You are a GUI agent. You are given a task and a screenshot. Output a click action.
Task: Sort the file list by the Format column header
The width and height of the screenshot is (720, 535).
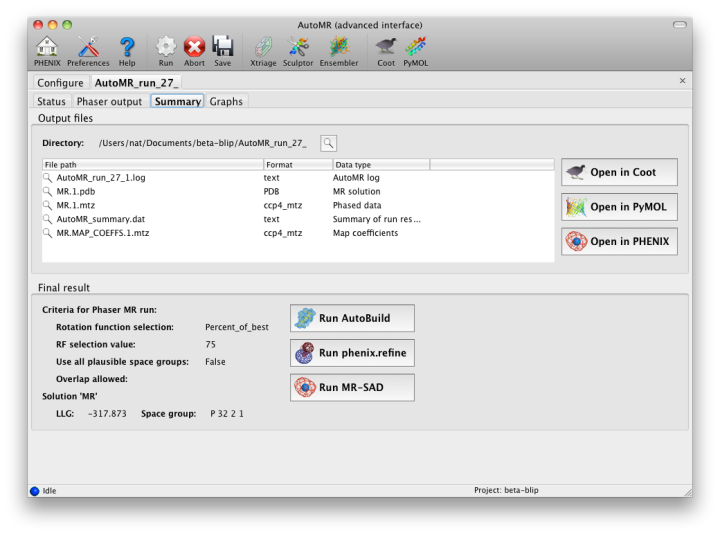click(297, 164)
